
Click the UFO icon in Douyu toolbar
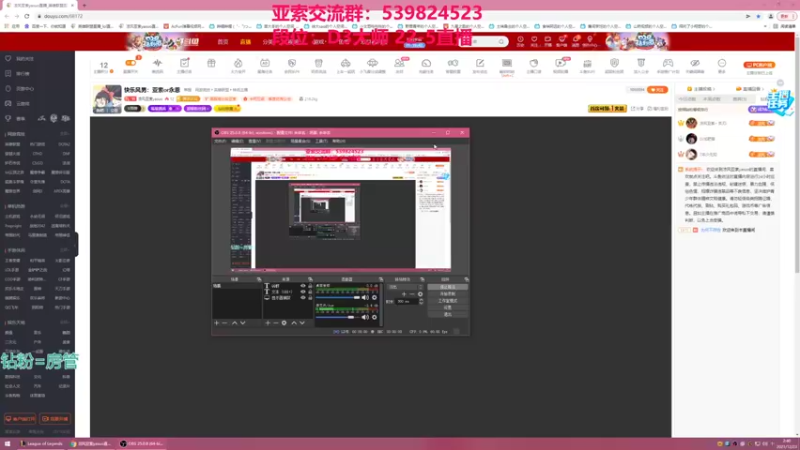click(x=372, y=63)
